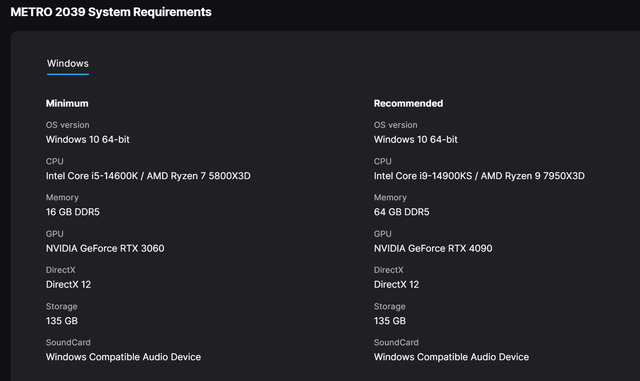Click the Minimum requirements heading

[x=67, y=103]
